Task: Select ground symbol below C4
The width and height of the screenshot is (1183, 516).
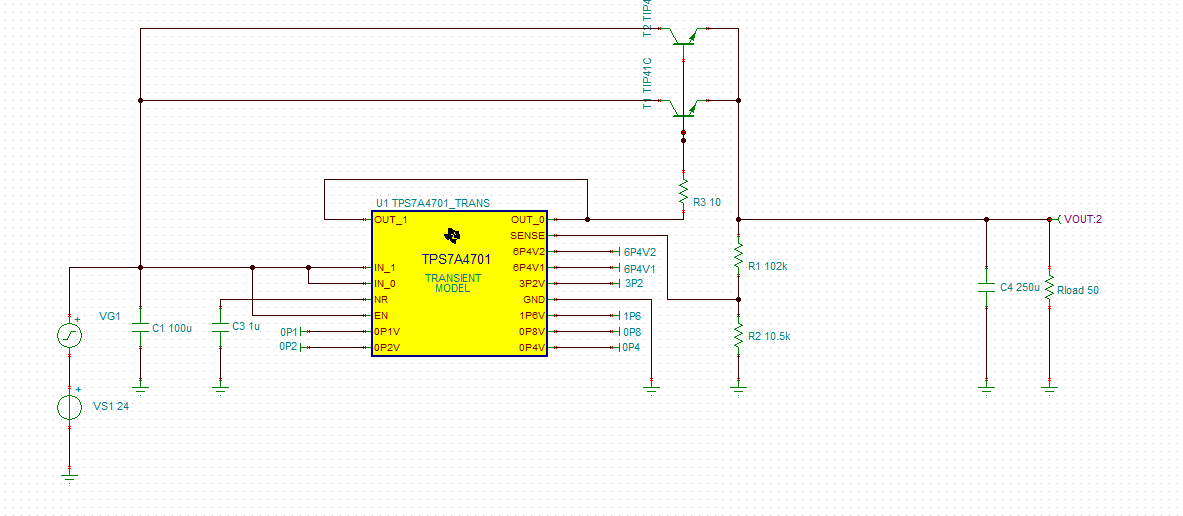Action: point(986,389)
